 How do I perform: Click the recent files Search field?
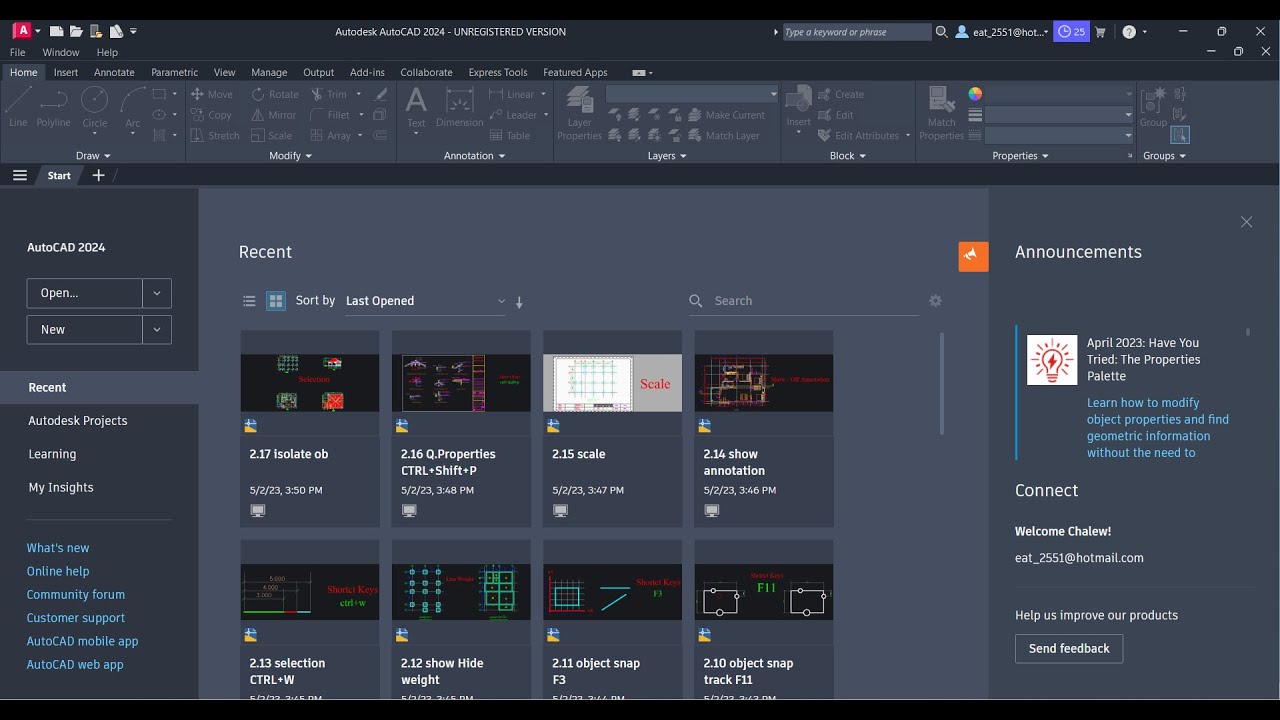pos(804,301)
